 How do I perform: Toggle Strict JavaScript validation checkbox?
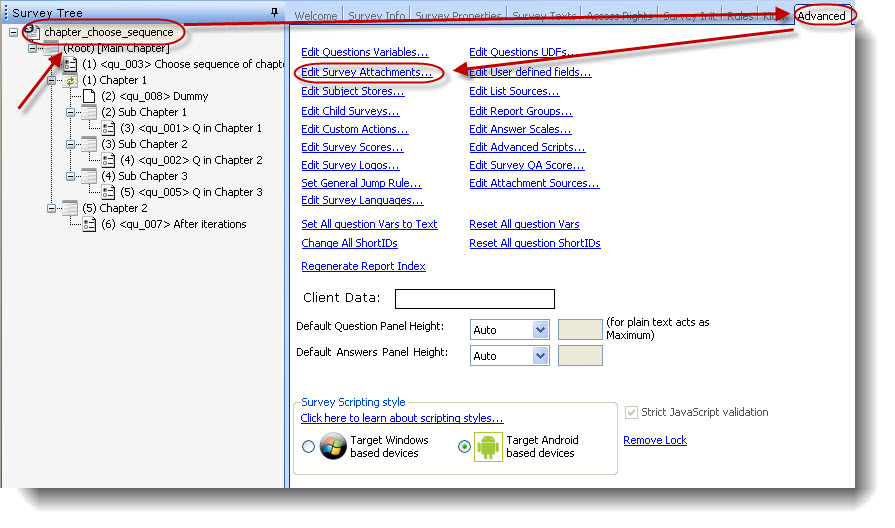pos(631,413)
